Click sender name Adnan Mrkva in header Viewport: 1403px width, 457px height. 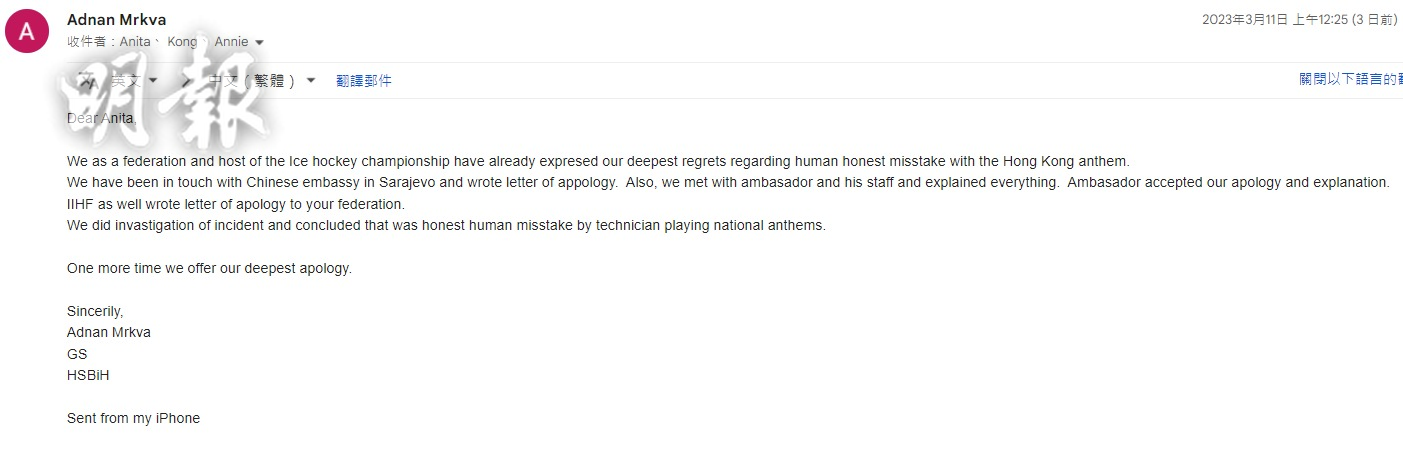(x=116, y=20)
